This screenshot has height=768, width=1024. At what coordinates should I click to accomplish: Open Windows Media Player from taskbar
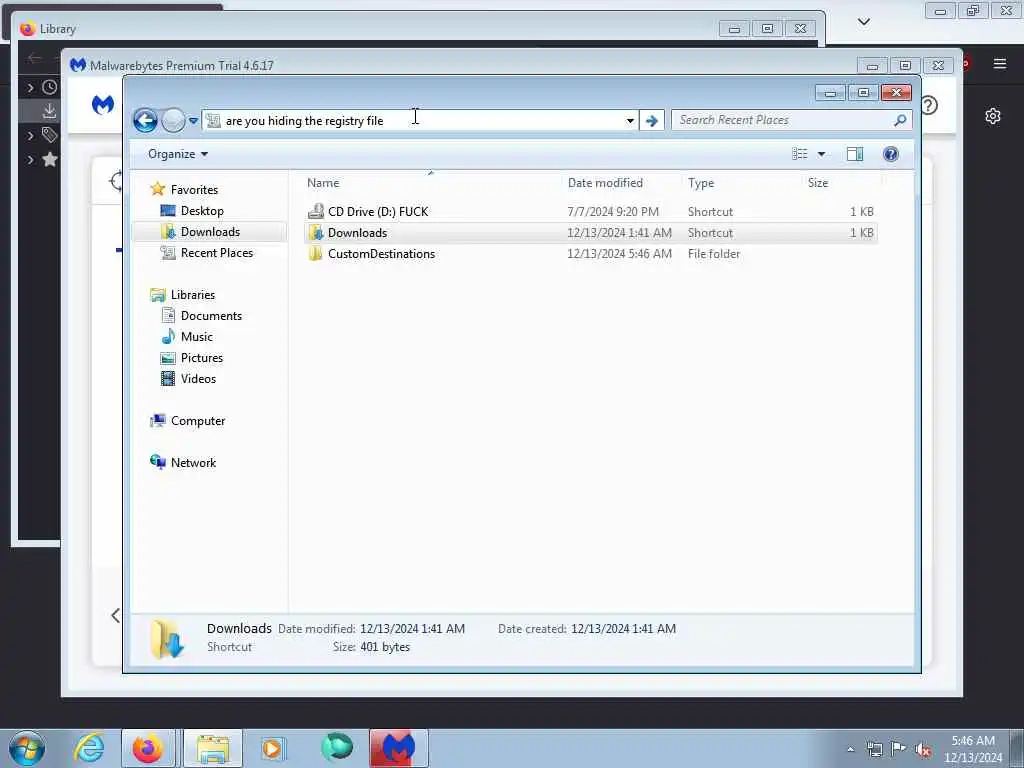272,748
